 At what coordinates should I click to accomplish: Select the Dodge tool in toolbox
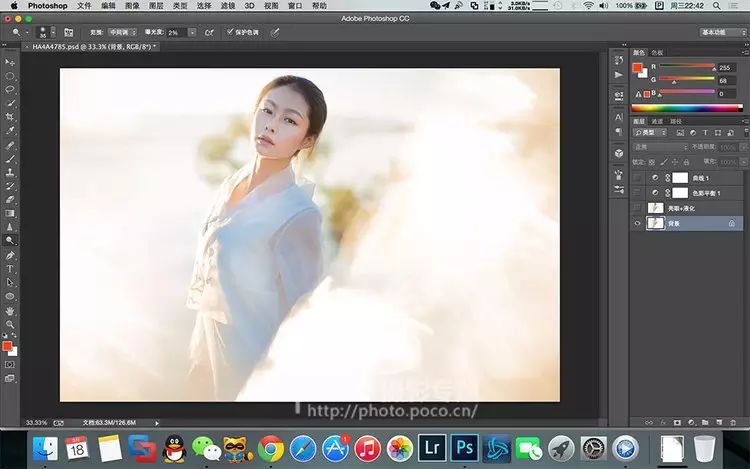point(10,240)
